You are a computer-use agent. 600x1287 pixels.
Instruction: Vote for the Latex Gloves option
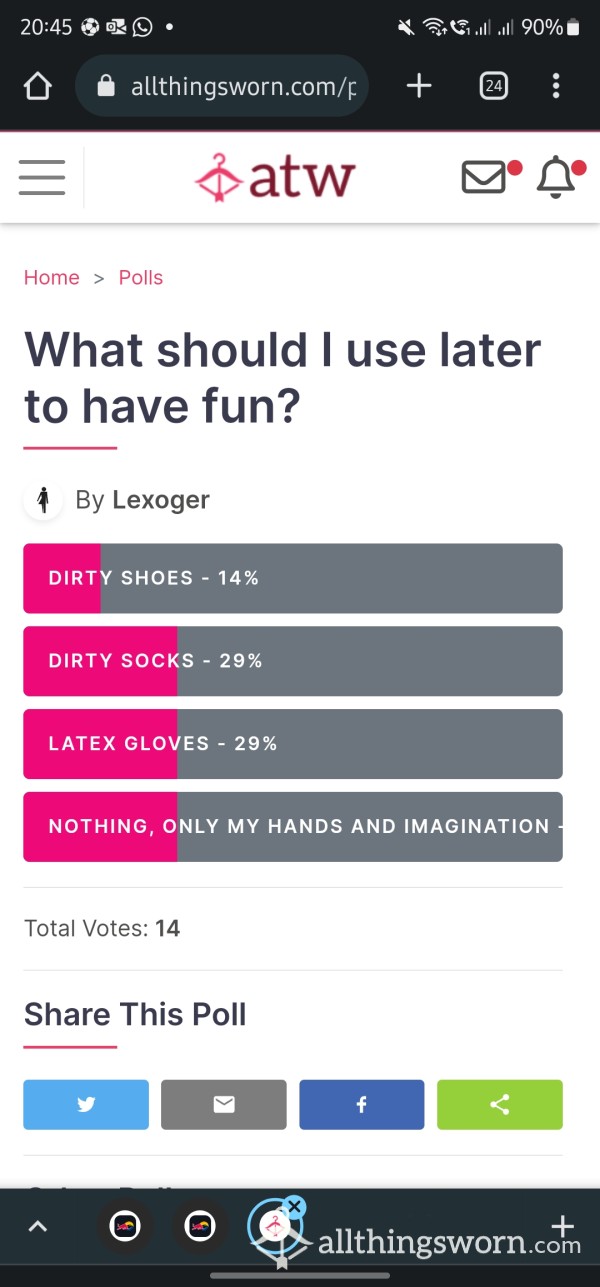[x=293, y=744]
